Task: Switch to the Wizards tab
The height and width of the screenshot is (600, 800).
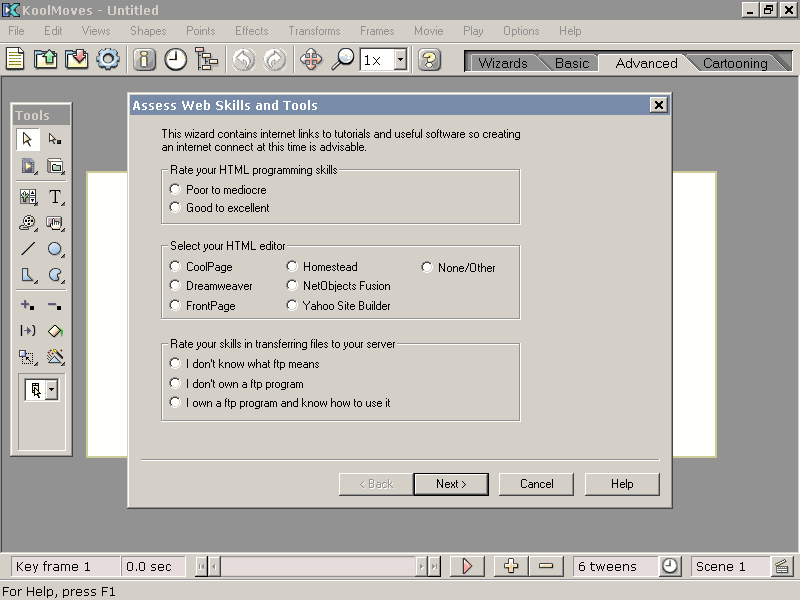Action: (503, 63)
